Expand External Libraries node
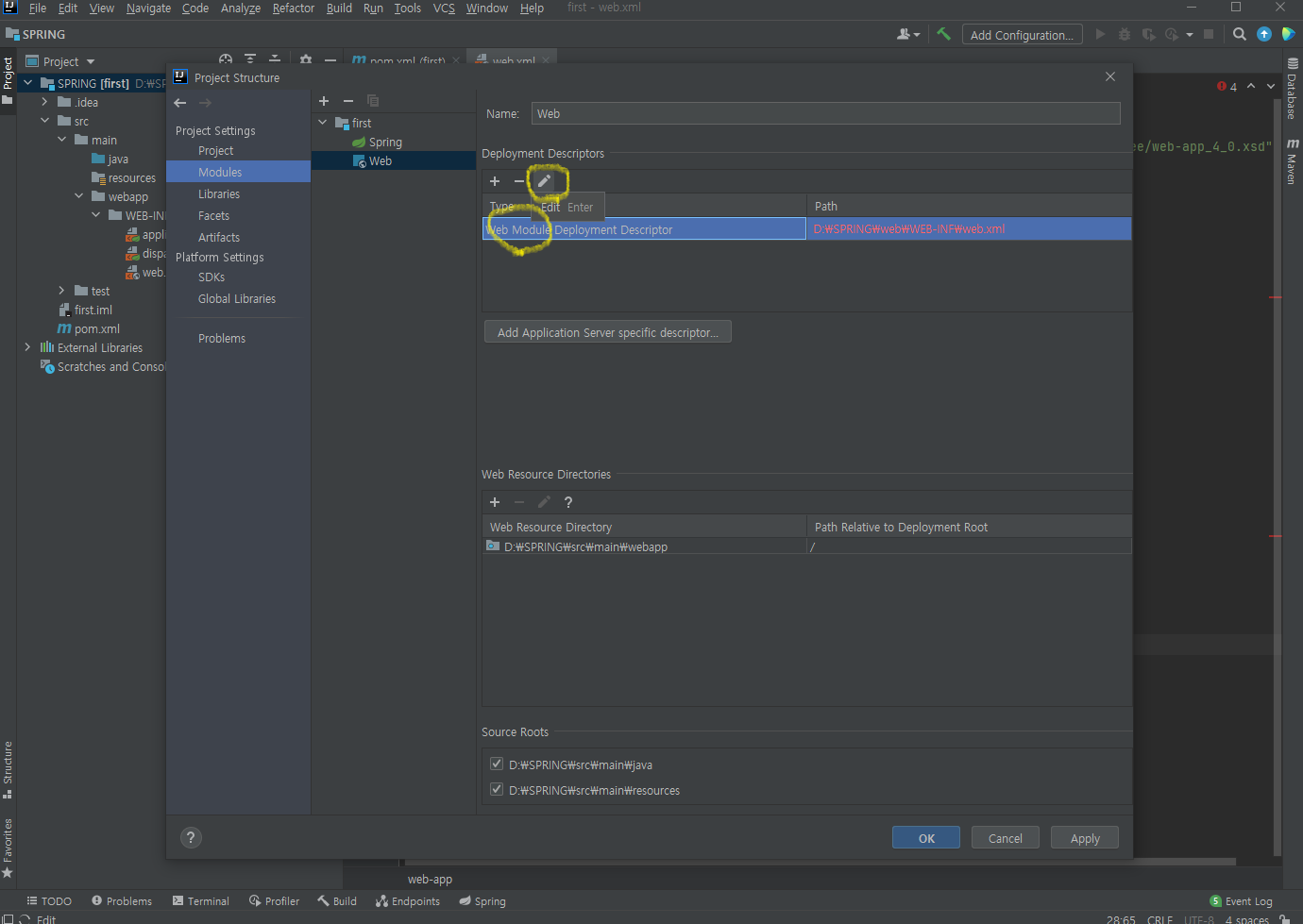 click(x=27, y=347)
